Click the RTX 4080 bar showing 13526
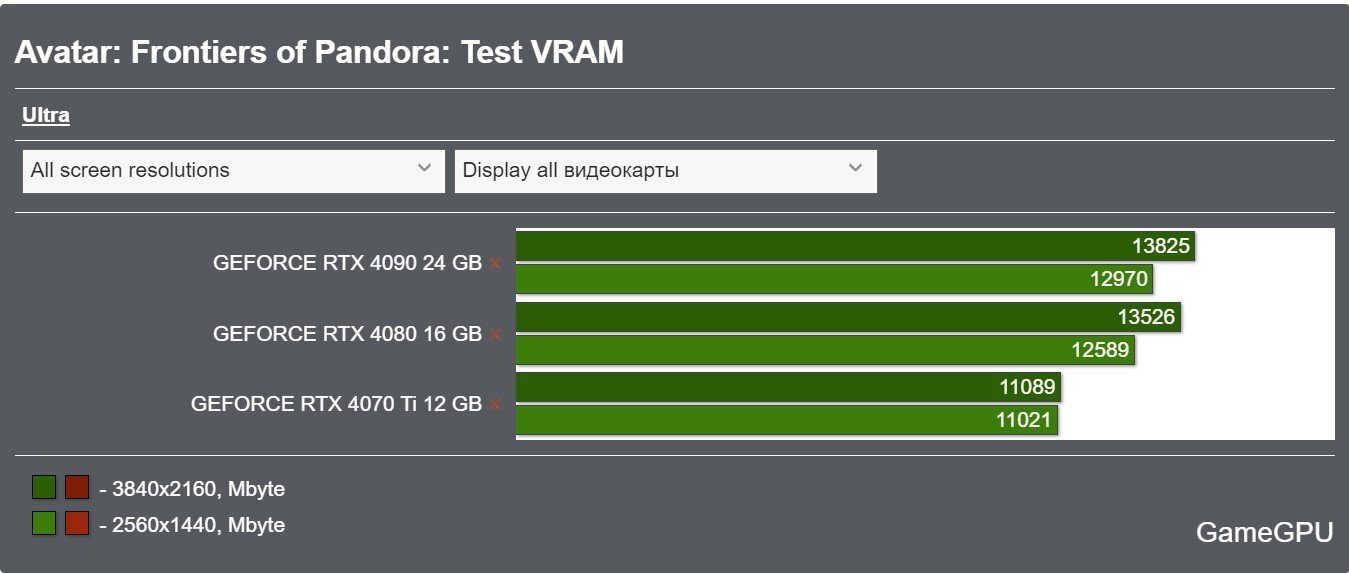 [848, 317]
